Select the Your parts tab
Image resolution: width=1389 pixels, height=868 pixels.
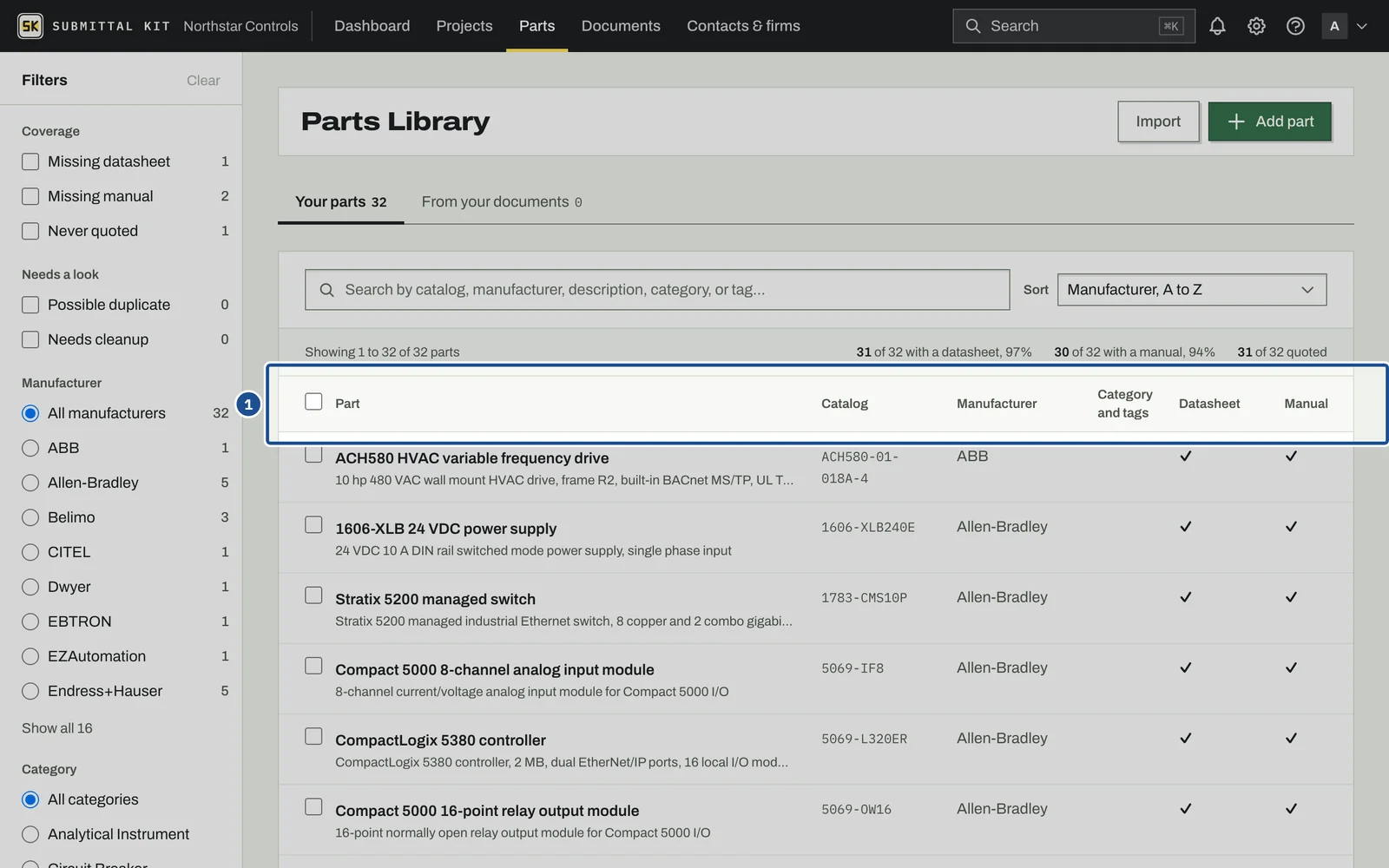point(340,201)
